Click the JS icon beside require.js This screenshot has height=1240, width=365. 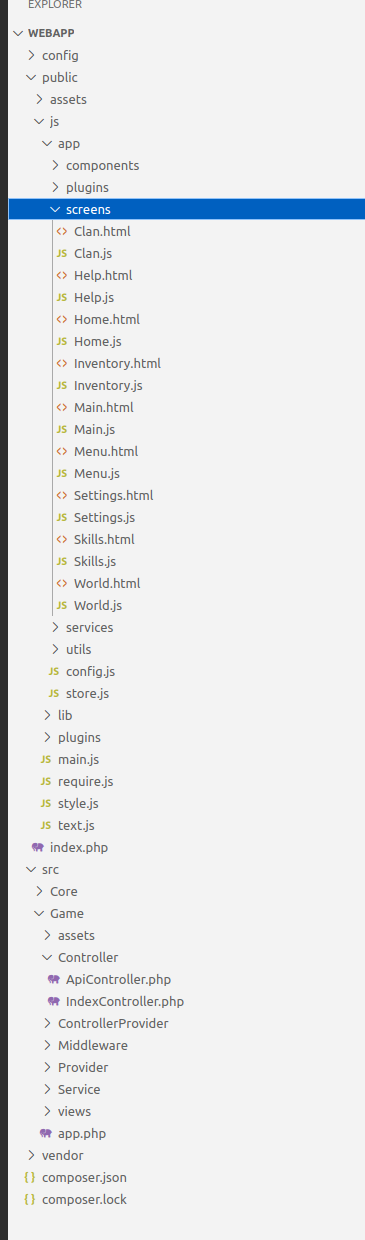pyautogui.click(x=46, y=781)
